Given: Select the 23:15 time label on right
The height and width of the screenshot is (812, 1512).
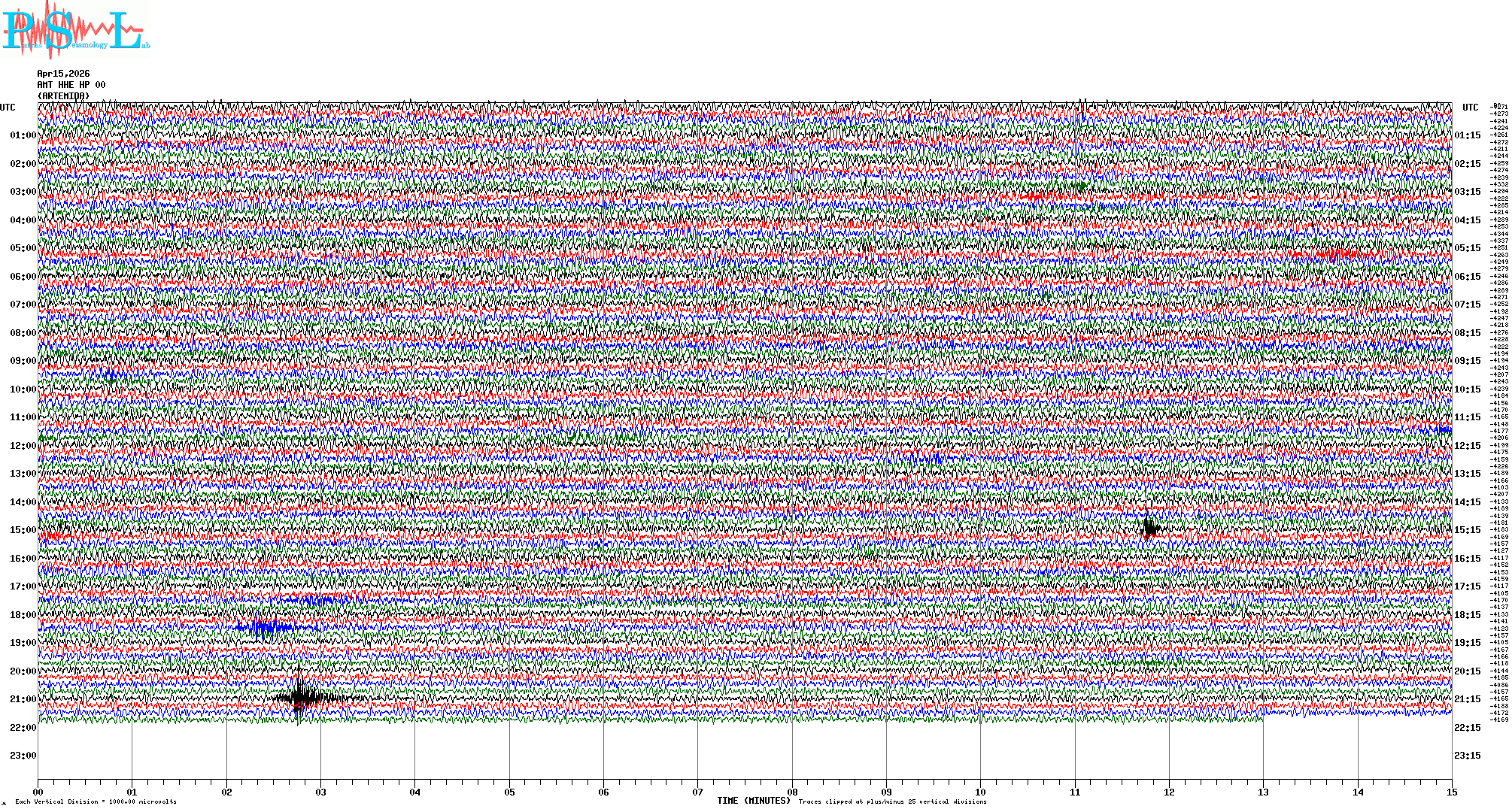Looking at the screenshot, I should tap(1467, 756).
